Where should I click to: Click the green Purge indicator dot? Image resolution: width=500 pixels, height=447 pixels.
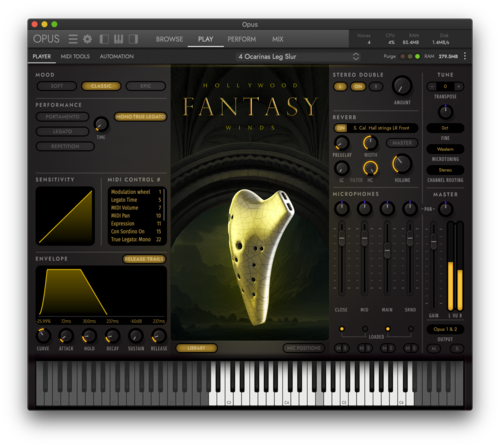[417, 56]
